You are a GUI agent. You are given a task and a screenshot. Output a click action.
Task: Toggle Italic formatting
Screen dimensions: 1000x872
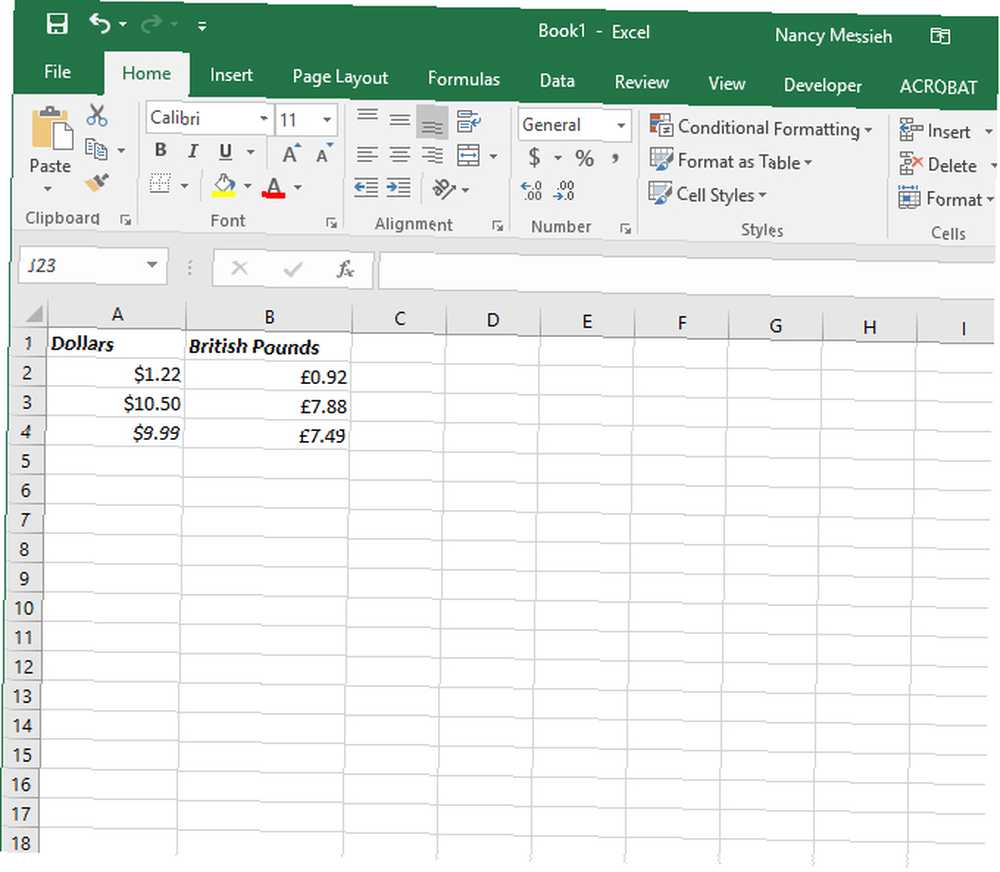[x=193, y=151]
